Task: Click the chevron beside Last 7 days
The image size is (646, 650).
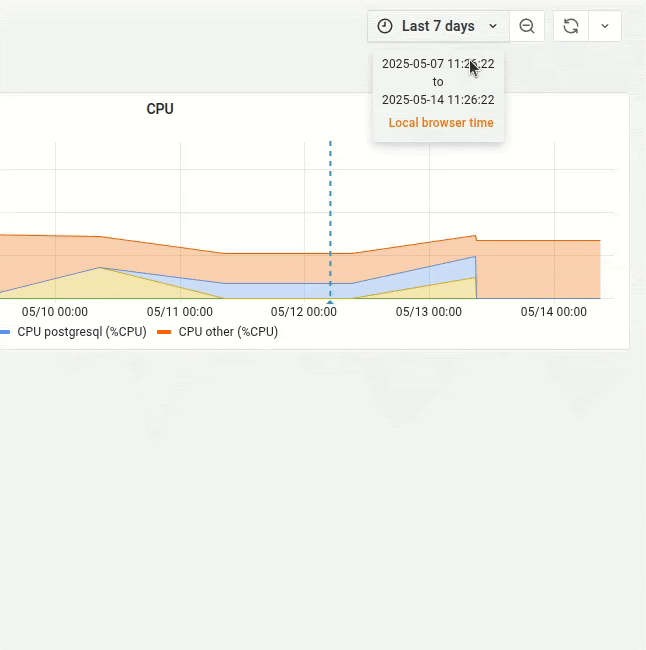Action: point(493,26)
